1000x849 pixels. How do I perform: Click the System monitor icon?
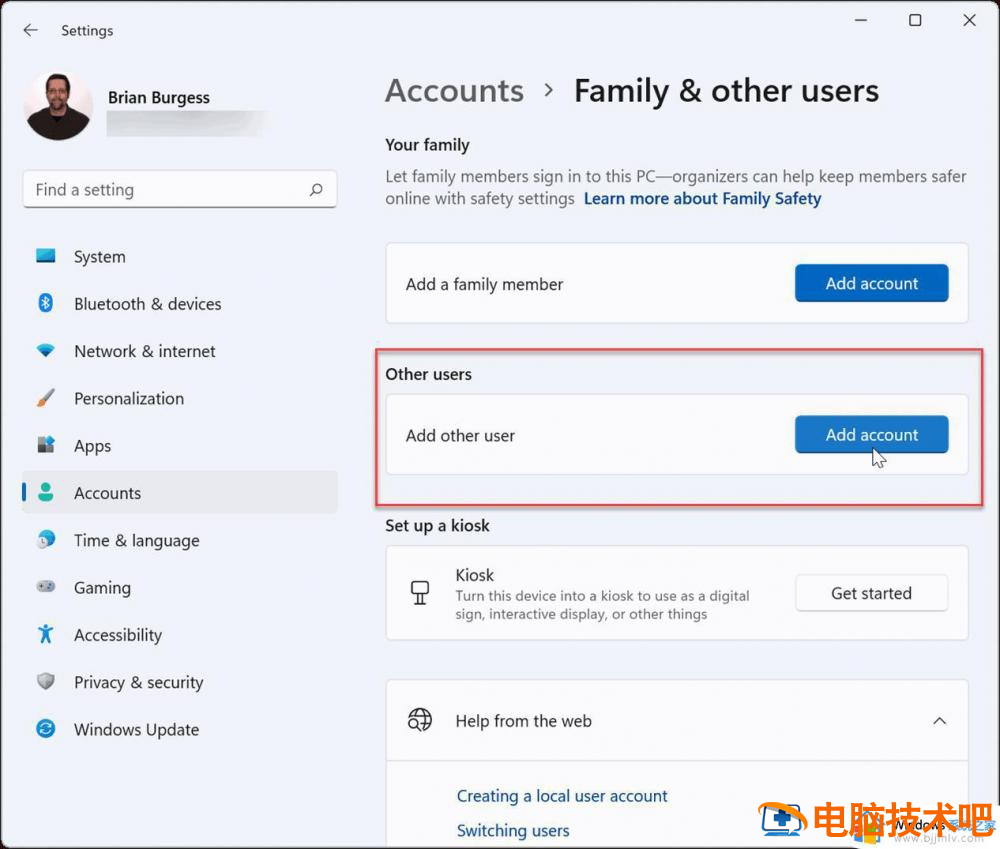[x=45, y=256]
